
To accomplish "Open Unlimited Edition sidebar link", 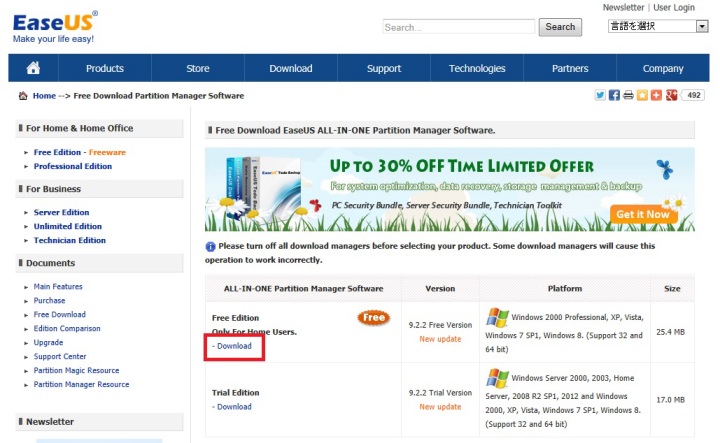I will click(68, 226).
